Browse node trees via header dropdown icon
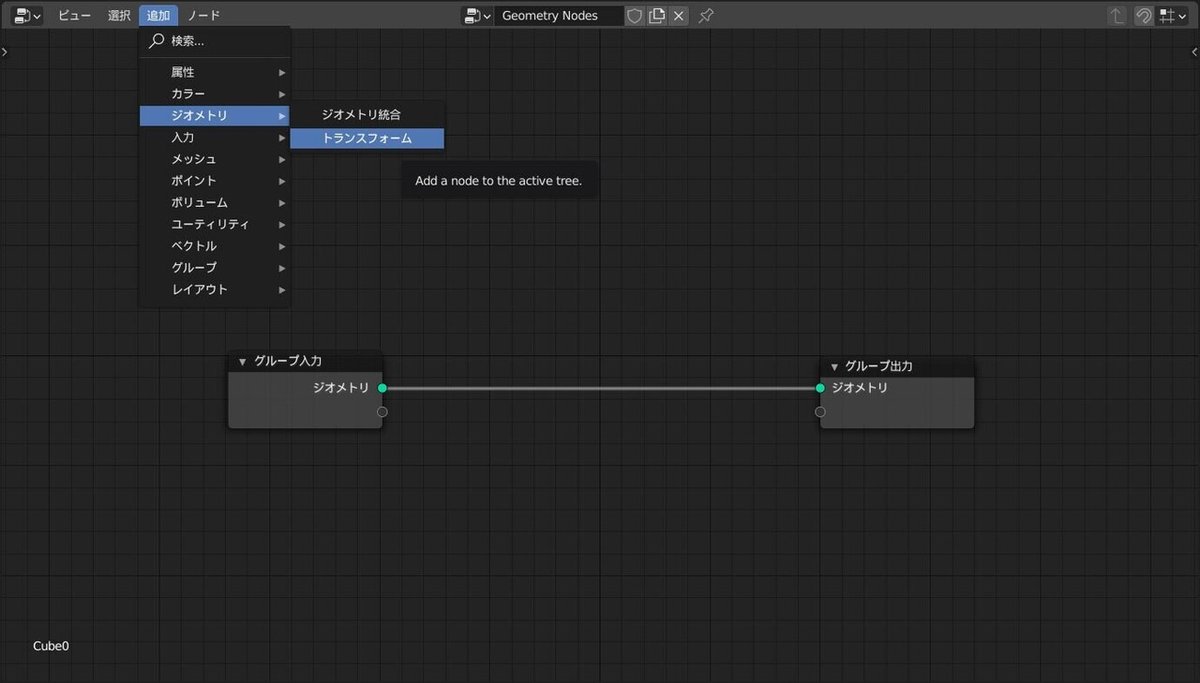 click(x=477, y=16)
